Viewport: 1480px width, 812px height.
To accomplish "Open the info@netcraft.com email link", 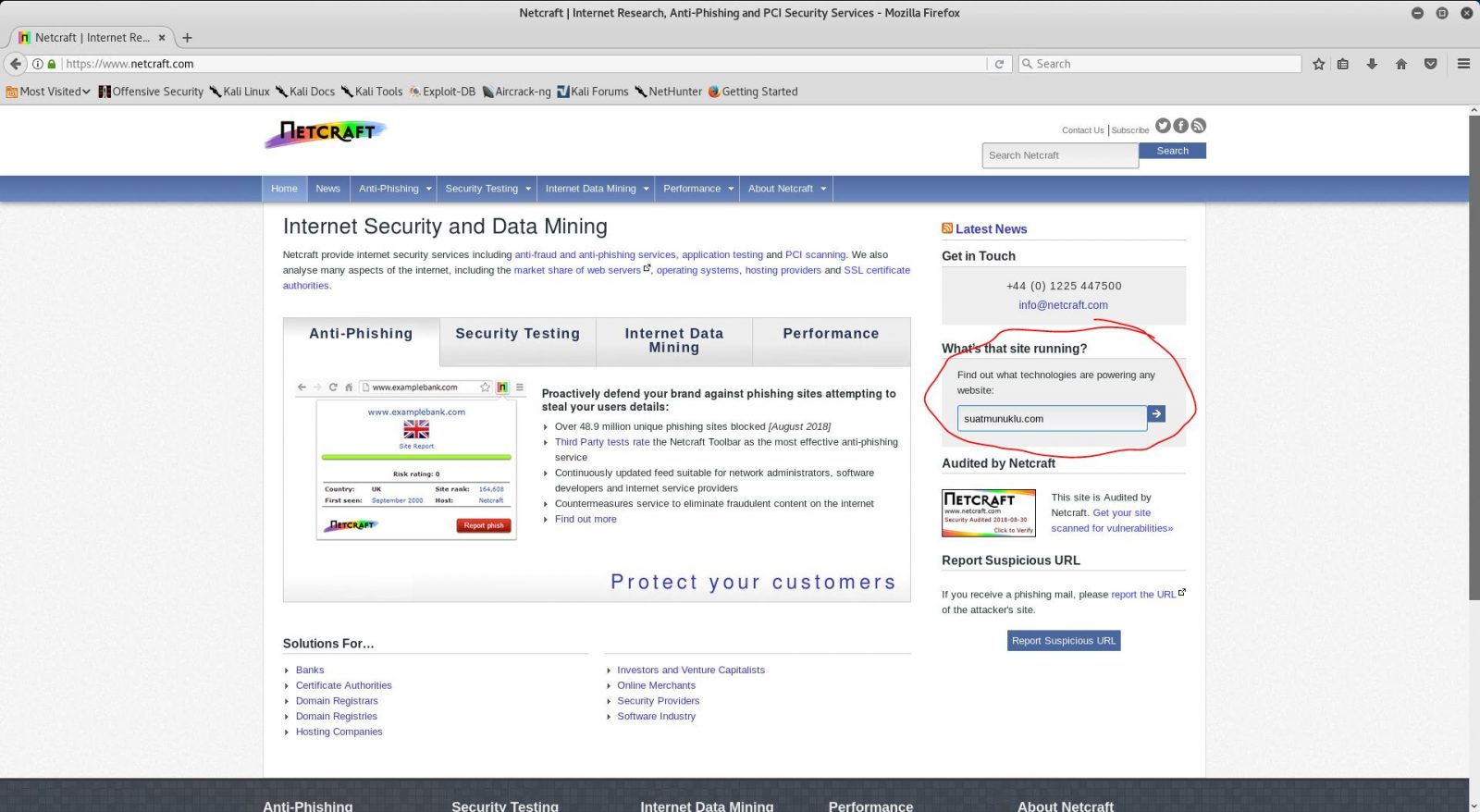I will [x=1063, y=305].
